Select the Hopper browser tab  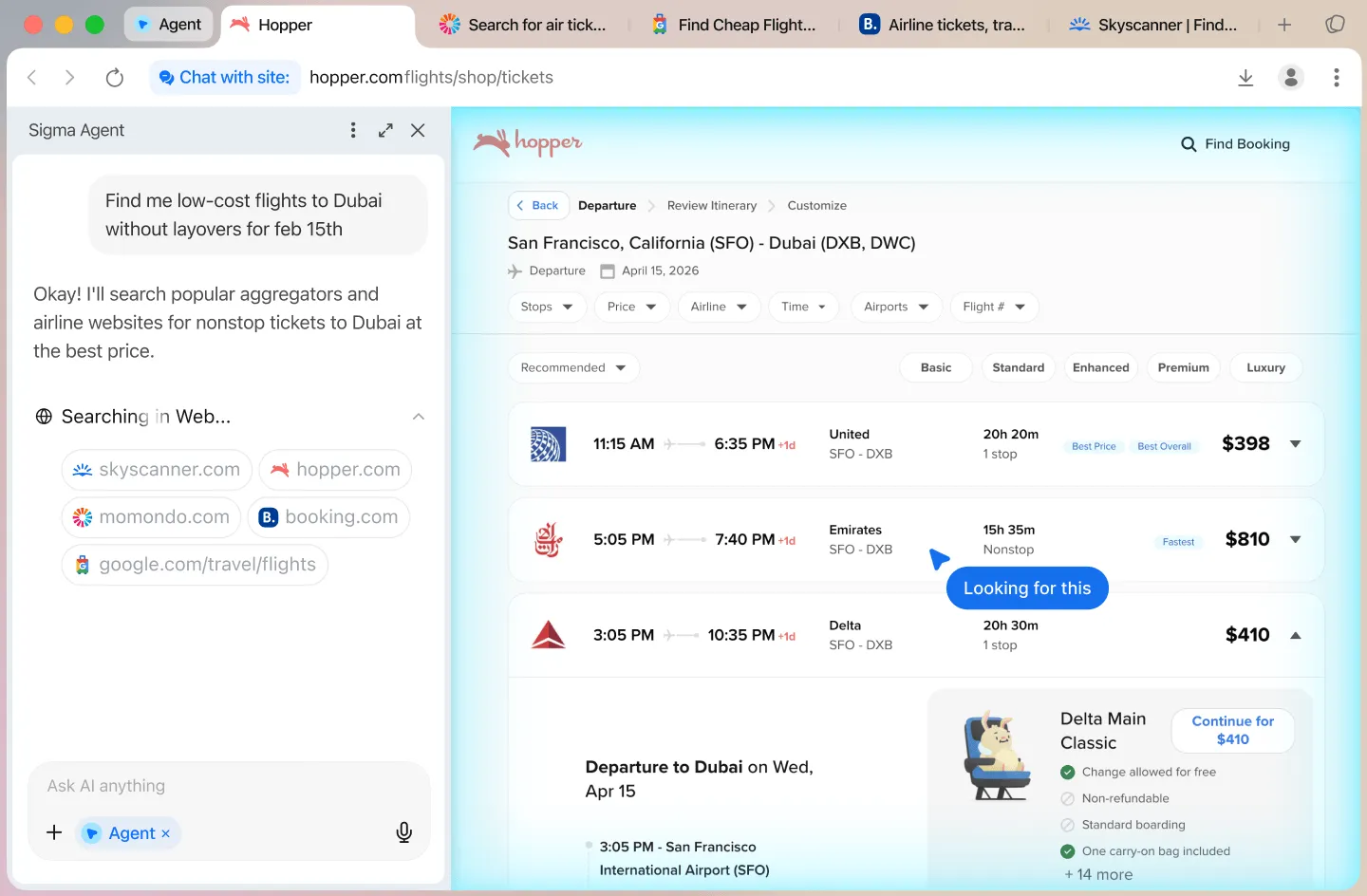coord(318,25)
